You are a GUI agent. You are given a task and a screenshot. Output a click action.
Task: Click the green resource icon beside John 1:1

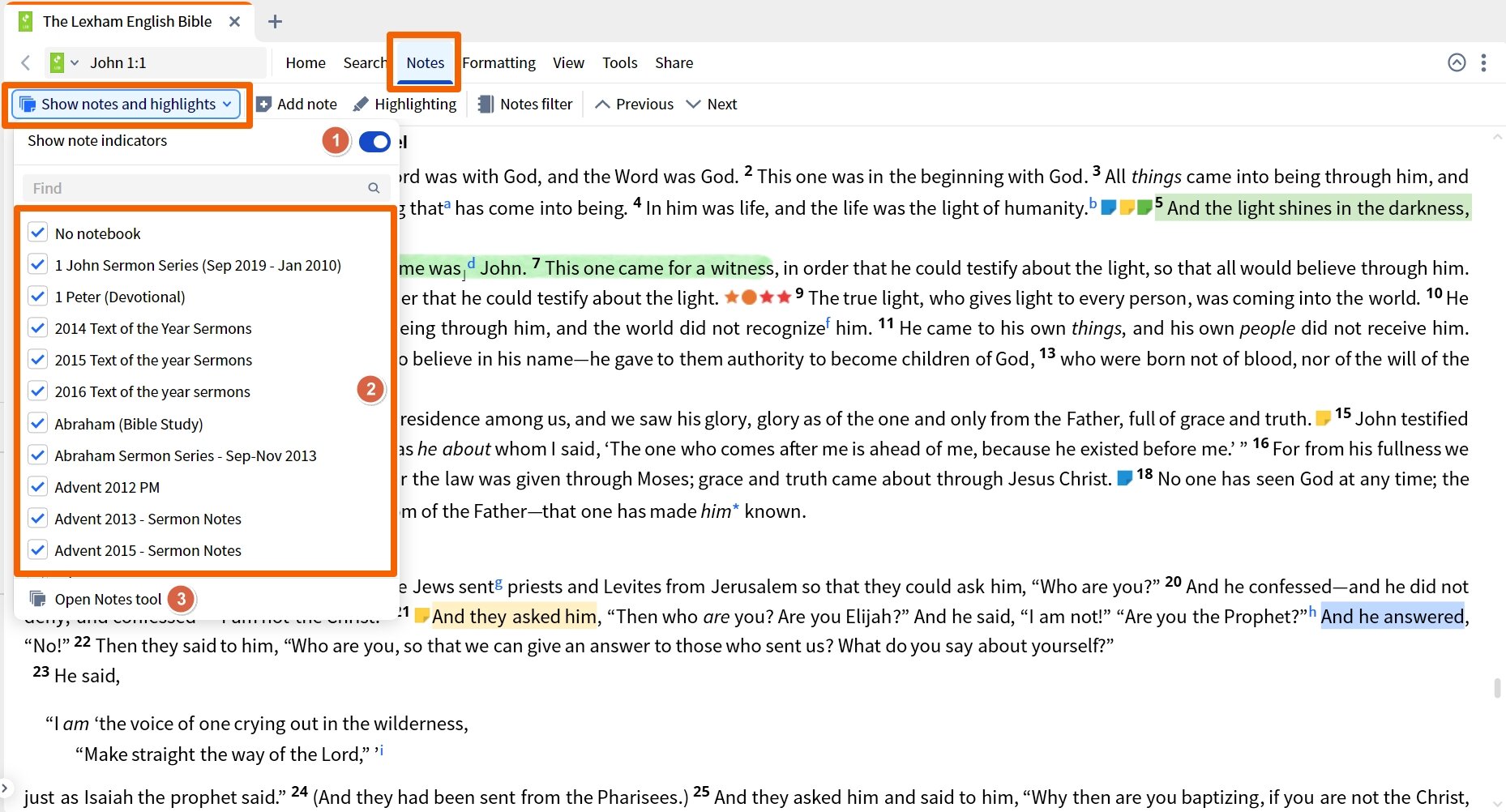coord(57,62)
